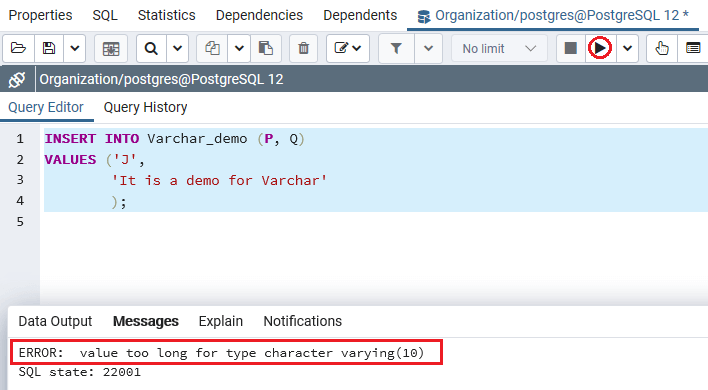
Task: Select the Query Editor tab
Action: 46,107
